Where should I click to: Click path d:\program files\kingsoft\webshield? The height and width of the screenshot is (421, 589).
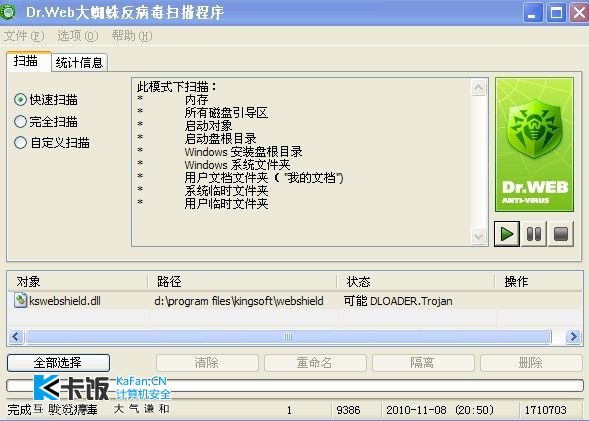(239, 301)
